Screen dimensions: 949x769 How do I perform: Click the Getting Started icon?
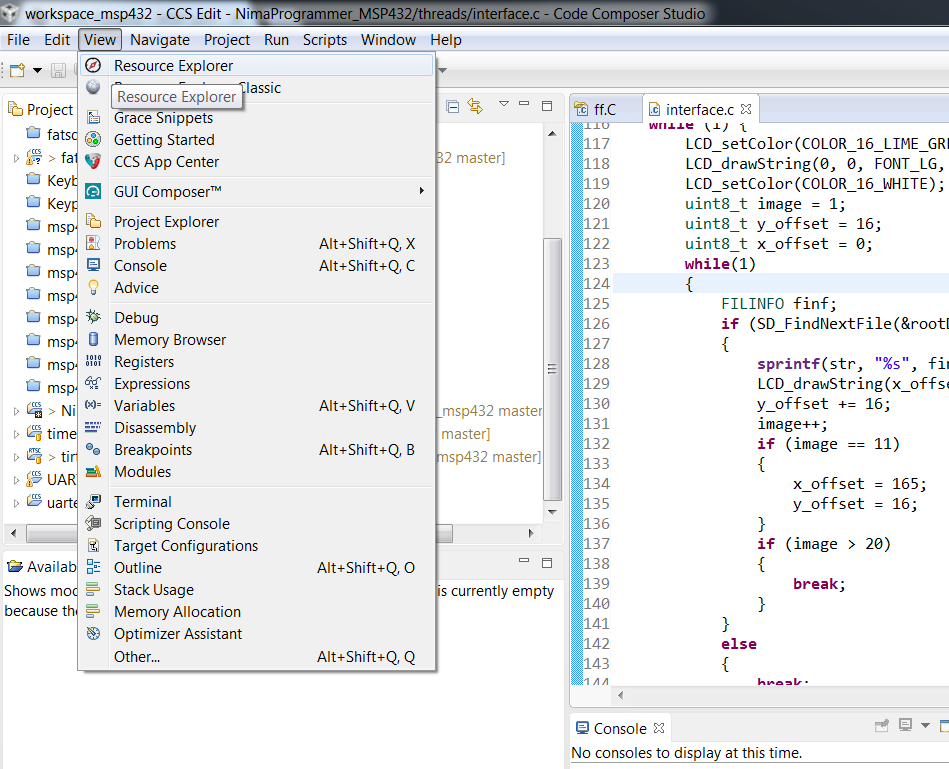click(x=93, y=140)
